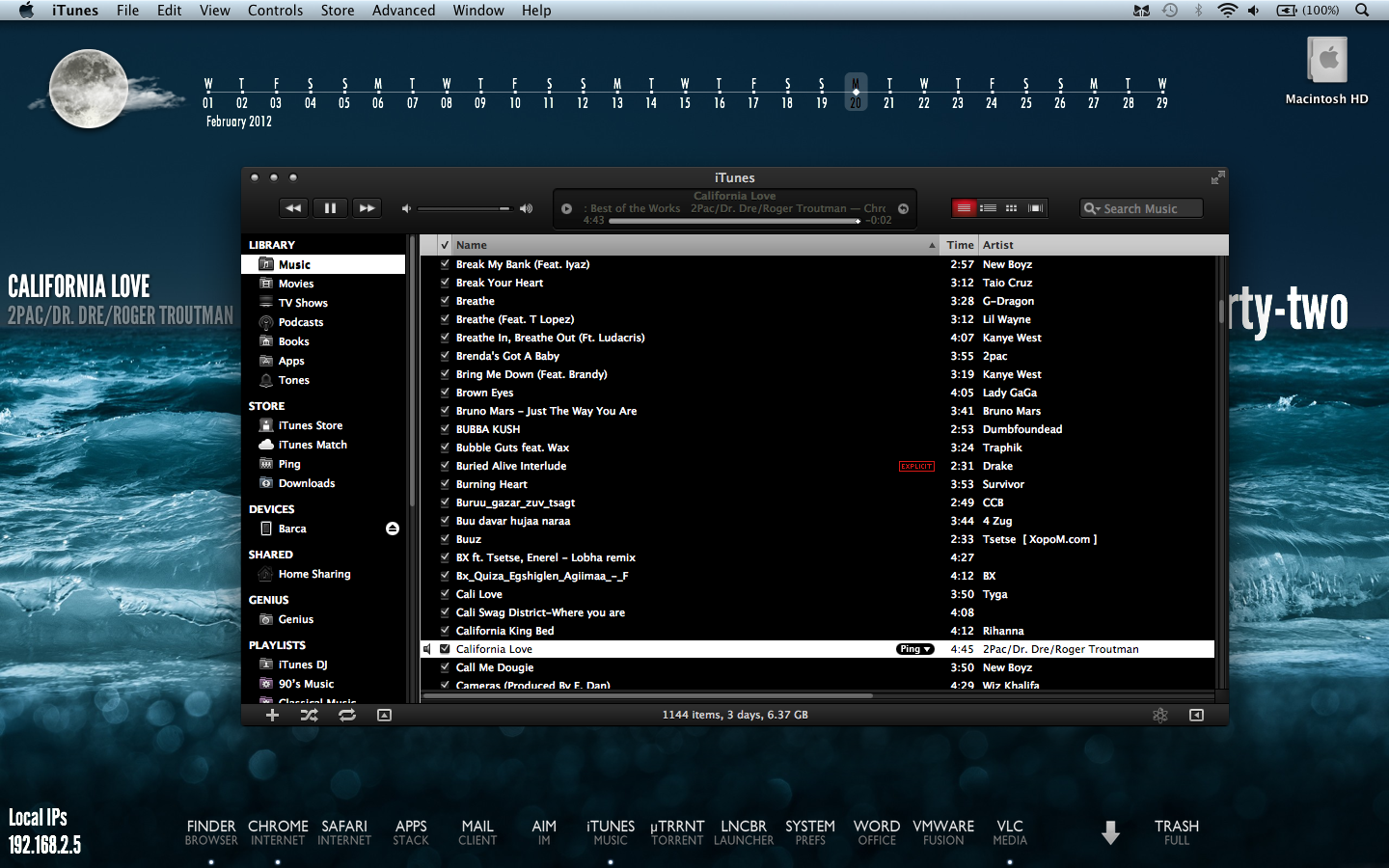The width and height of the screenshot is (1389, 868).
Task: Open the Store menu
Action: coord(338,11)
